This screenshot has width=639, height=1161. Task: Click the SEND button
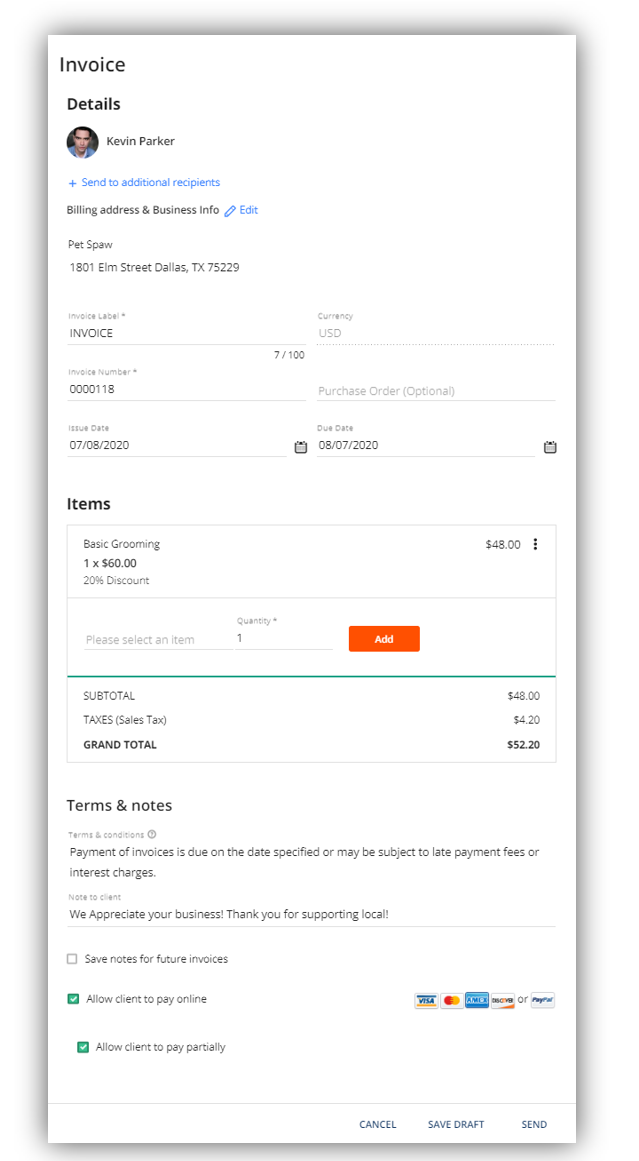534,1124
